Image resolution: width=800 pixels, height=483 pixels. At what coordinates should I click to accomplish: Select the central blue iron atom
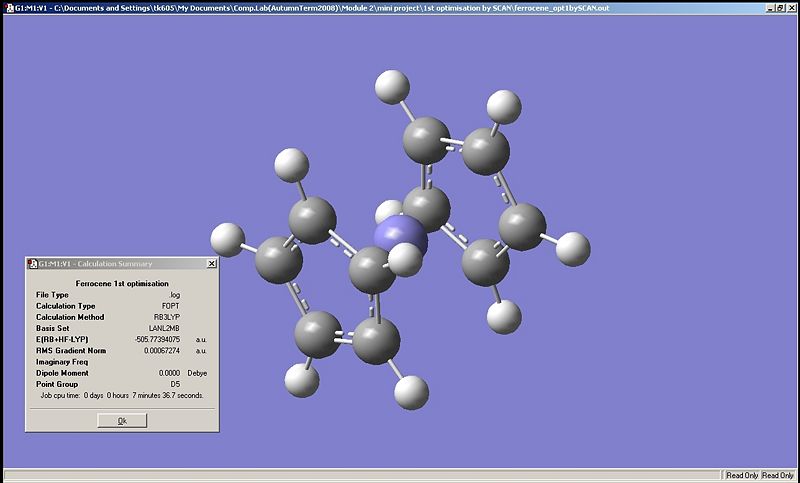click(396, 234)
